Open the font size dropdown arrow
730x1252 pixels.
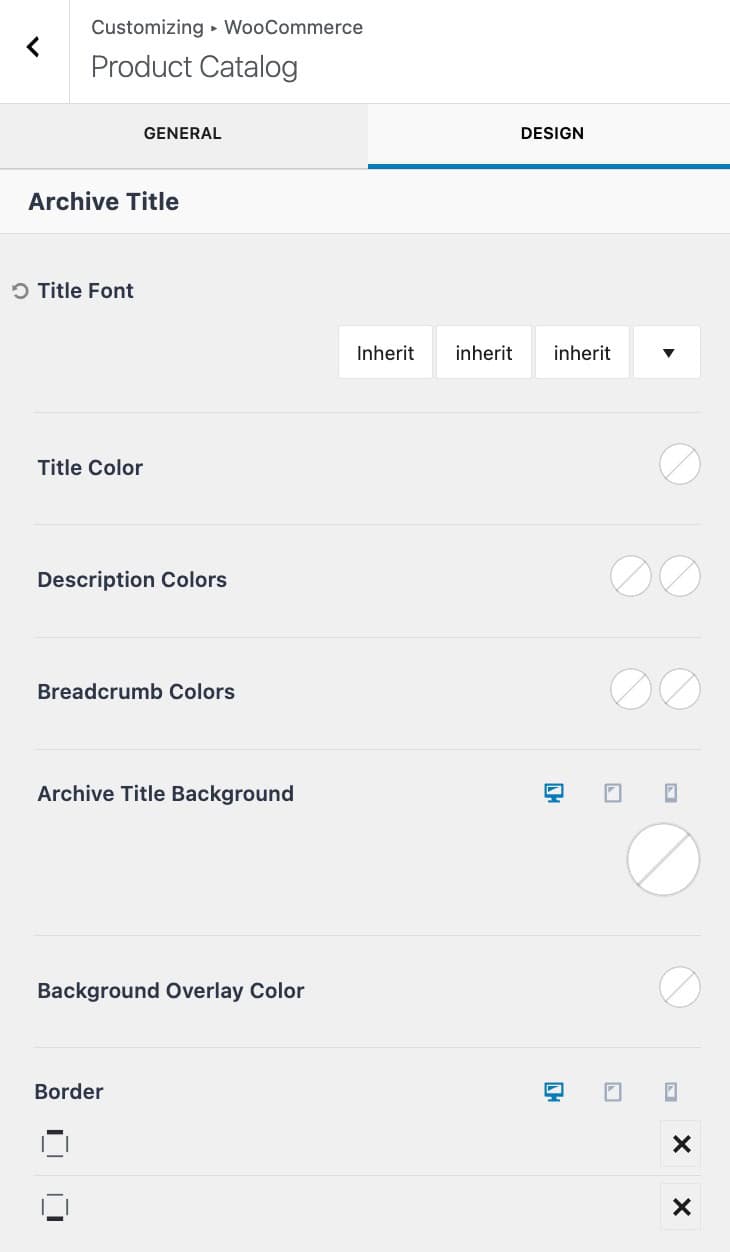point(667,352)
